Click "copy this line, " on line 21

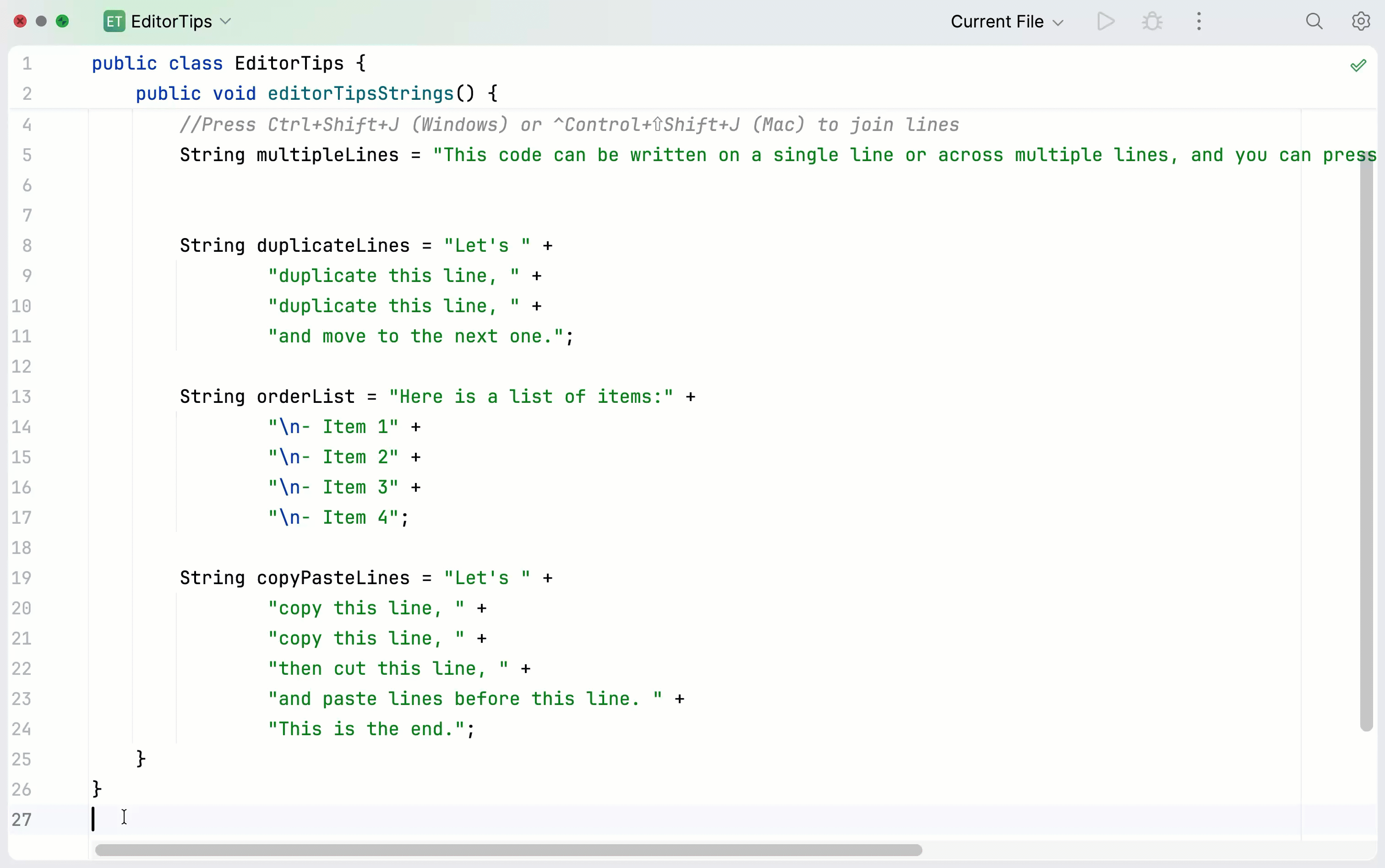coord(366,638)
